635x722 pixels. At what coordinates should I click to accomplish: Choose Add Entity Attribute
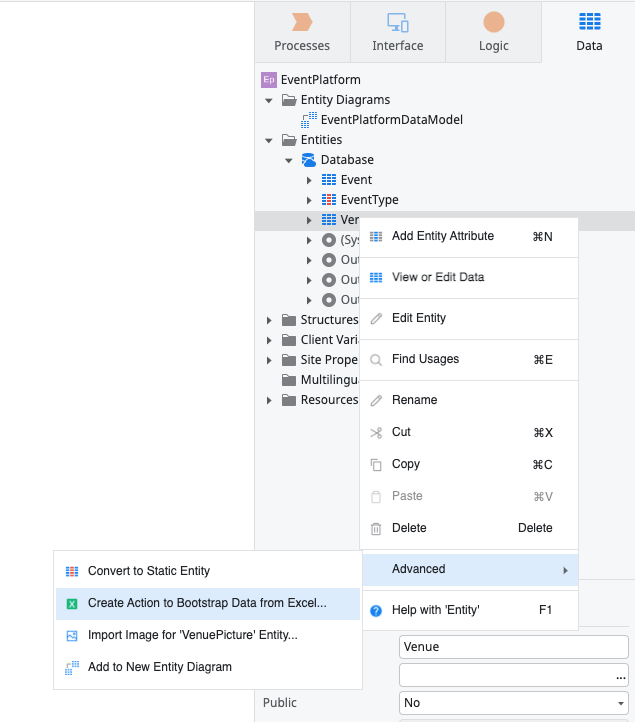469,236
